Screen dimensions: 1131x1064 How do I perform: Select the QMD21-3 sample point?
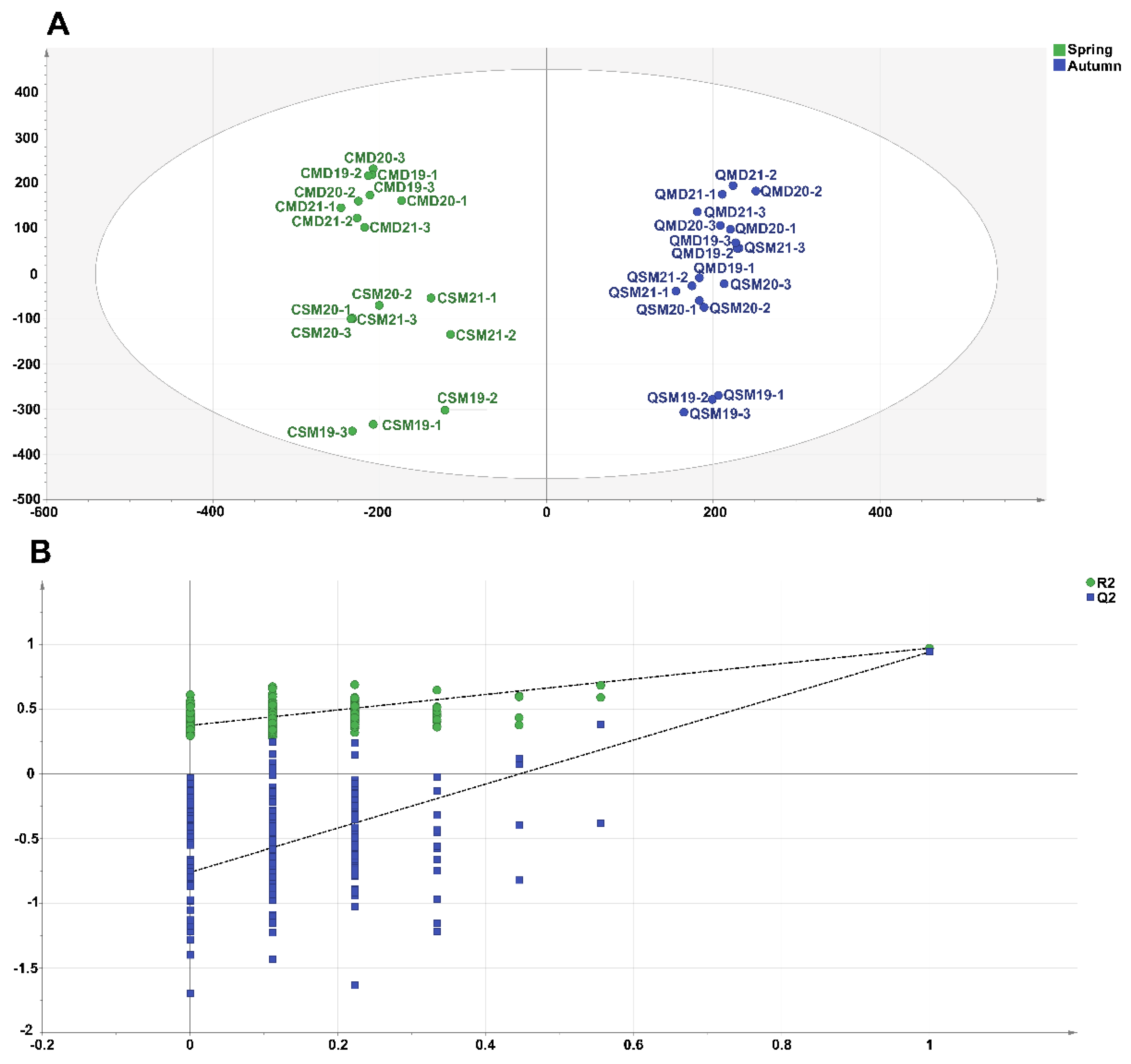coord(697,212)
